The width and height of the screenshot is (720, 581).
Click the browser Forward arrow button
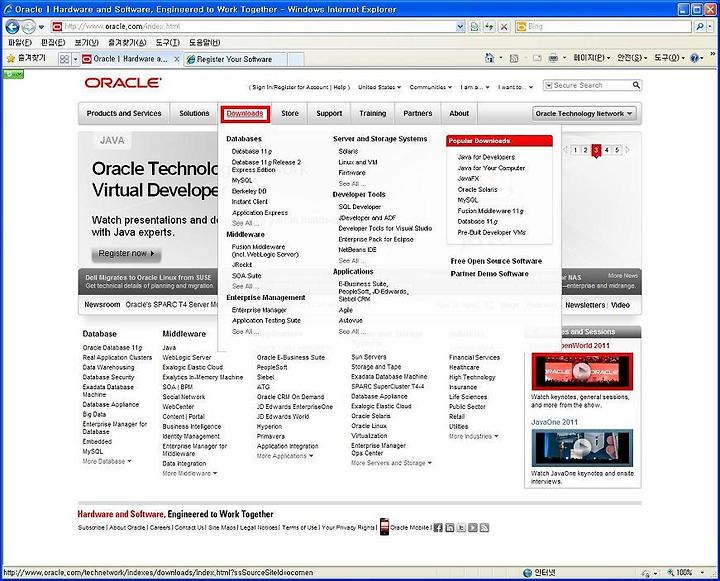click(28, 27)
